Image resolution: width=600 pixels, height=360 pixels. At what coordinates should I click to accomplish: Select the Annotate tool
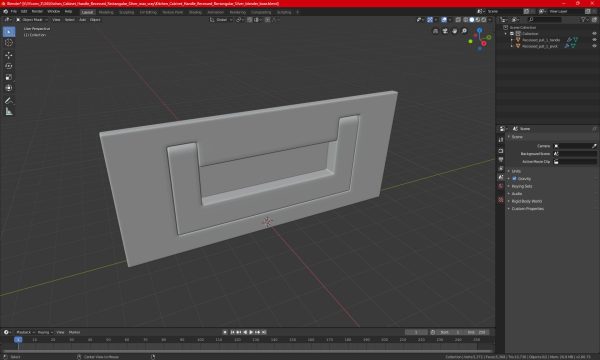9,101
